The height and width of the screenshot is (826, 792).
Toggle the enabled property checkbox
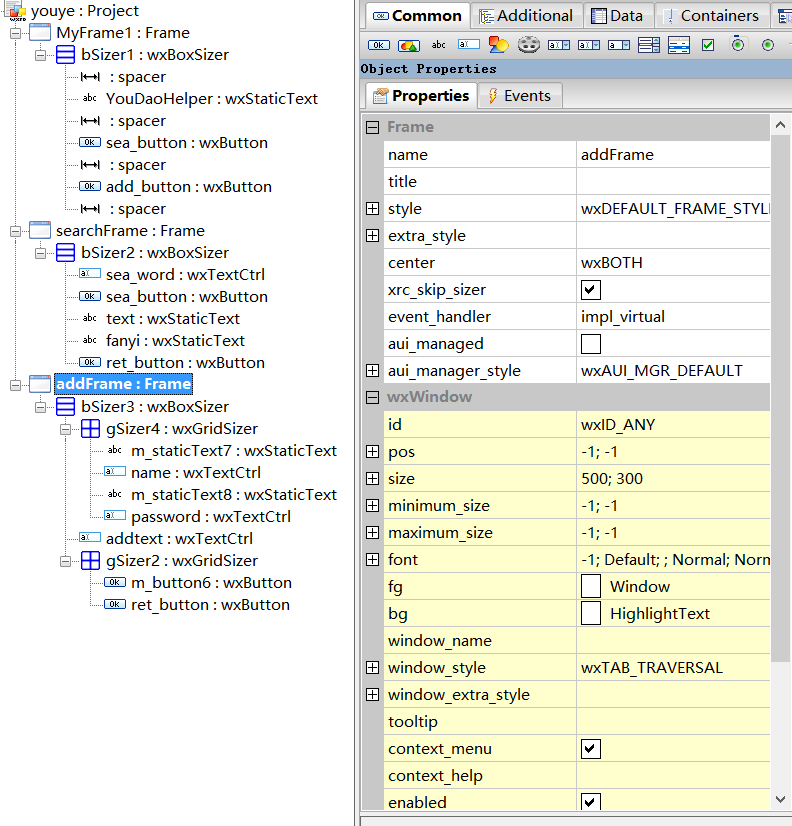(591, 801)
